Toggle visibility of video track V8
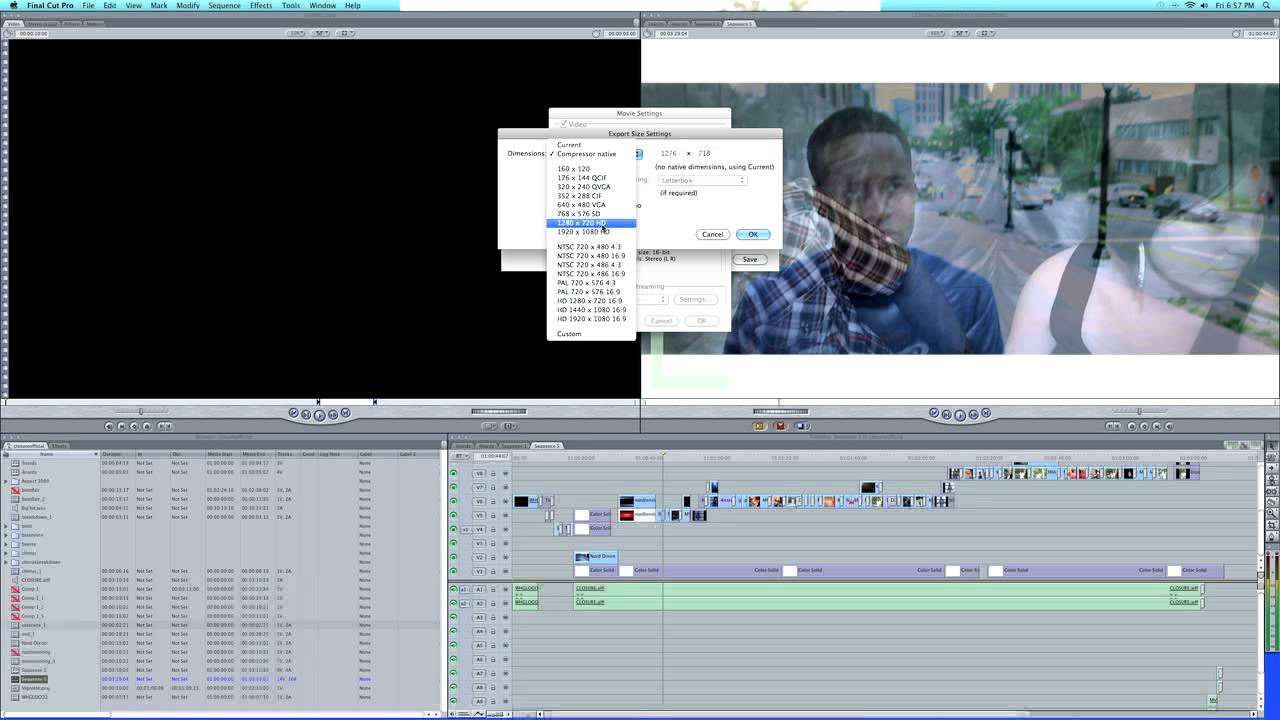 (453, 473)
